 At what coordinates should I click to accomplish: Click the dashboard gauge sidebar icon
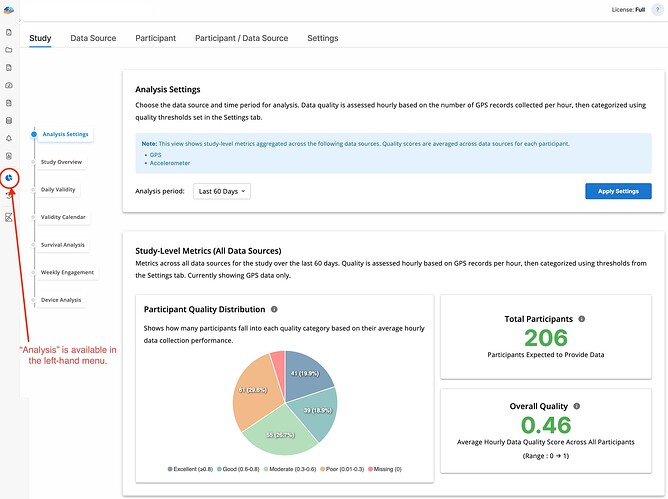point(9,85)
